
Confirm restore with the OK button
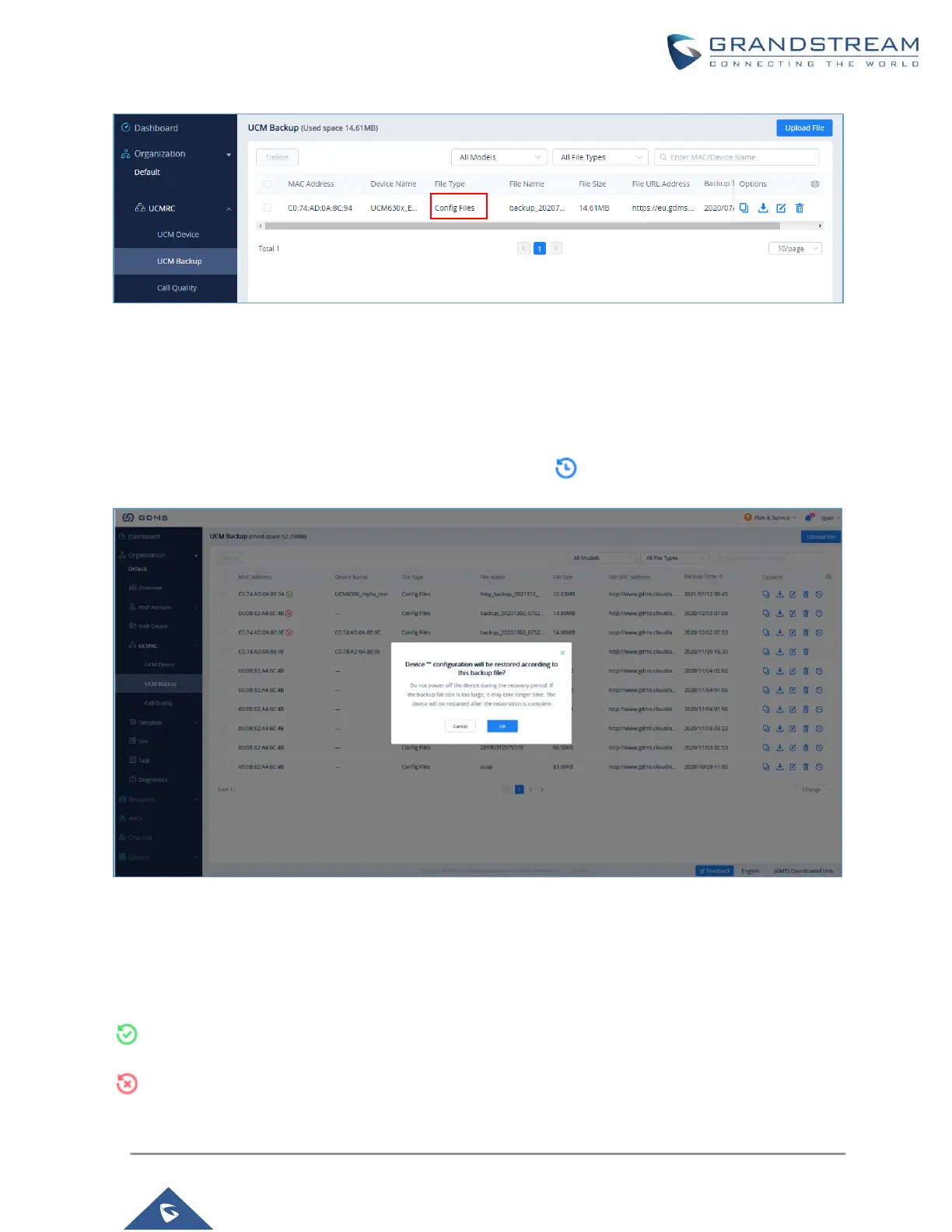(502, 726)
